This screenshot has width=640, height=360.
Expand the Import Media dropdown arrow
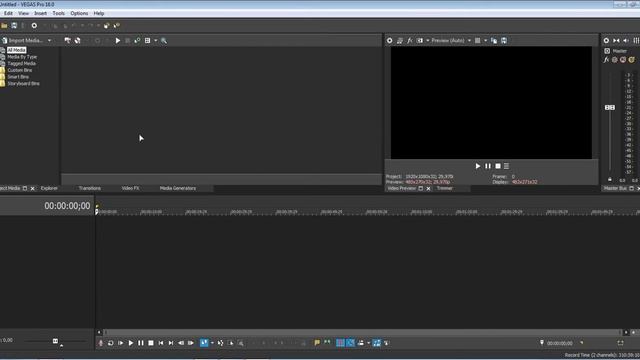tap(49, 40)
